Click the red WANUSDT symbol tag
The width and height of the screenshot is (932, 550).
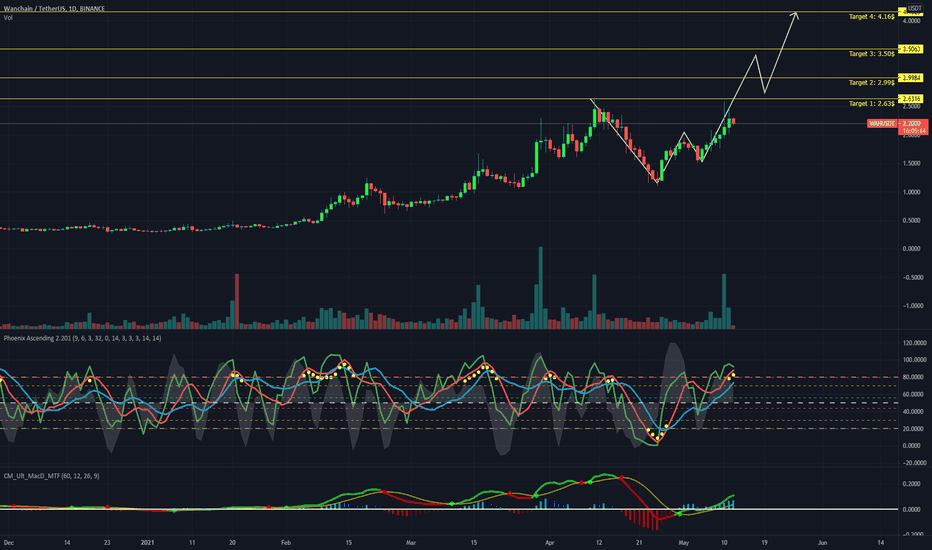[x=881, y=124]
